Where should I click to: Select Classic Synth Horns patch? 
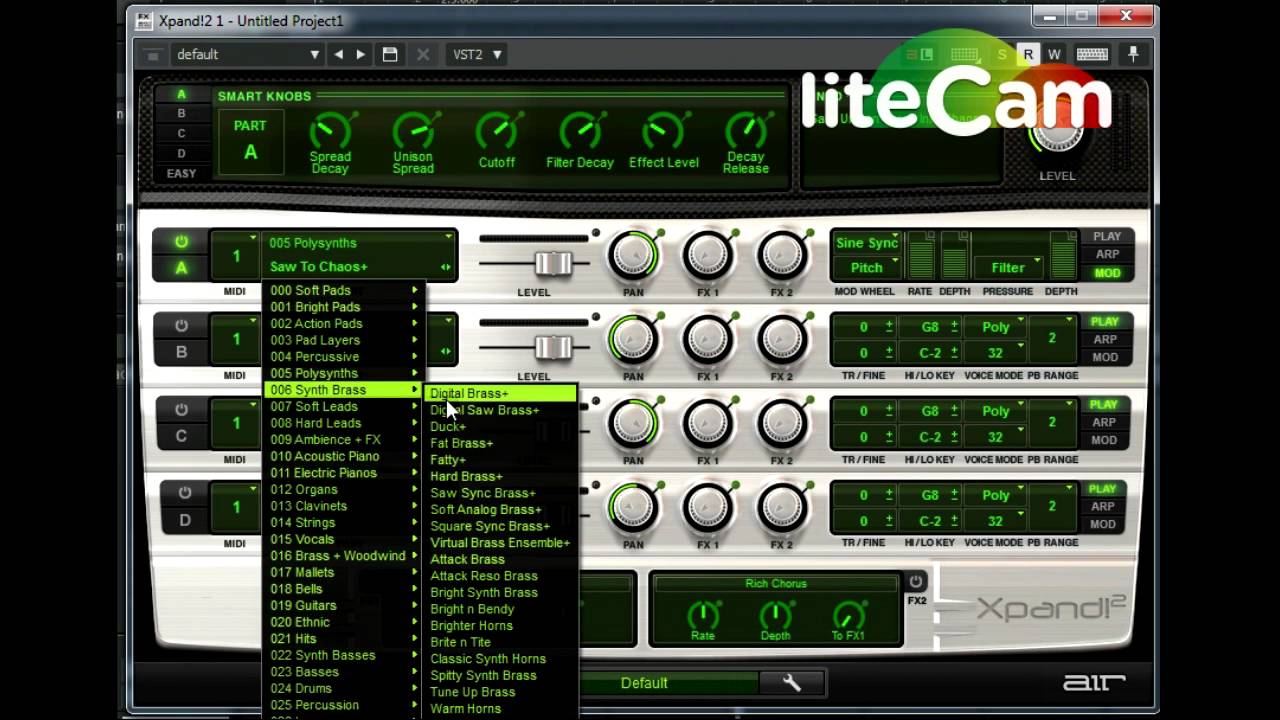pos(500,659)
